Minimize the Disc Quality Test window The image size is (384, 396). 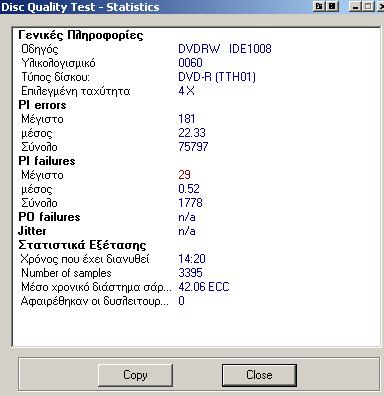point(355,6)
